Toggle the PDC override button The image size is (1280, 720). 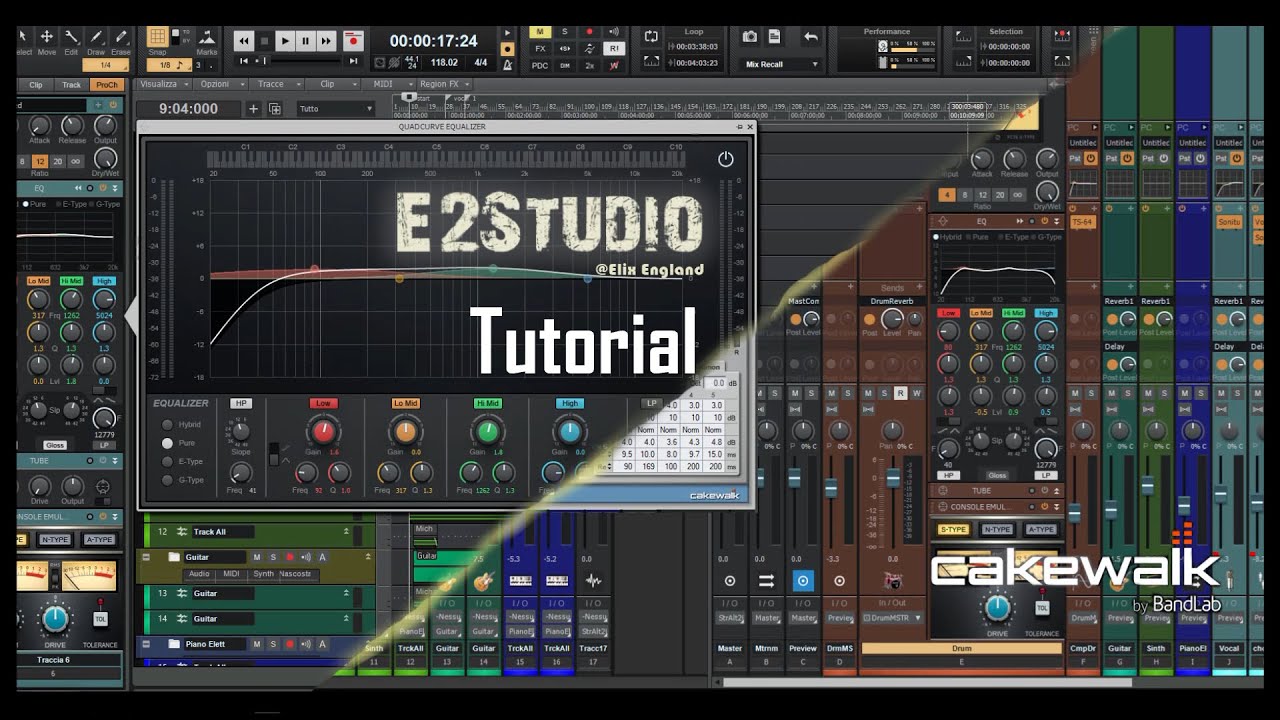(540, 65)
